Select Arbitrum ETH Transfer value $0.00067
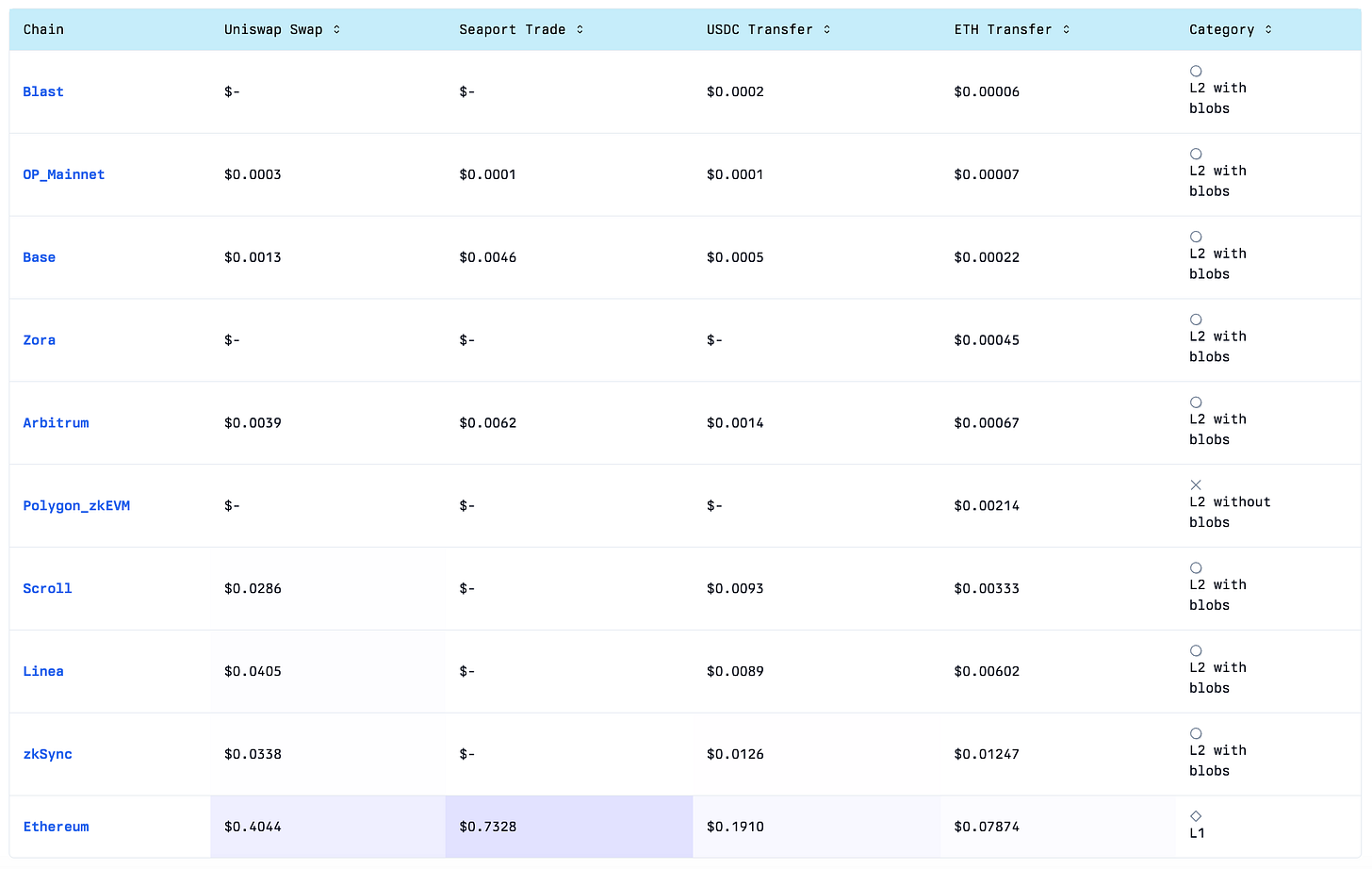The image size is (1372, 869). pyautogui.click(x=987, y=423)
